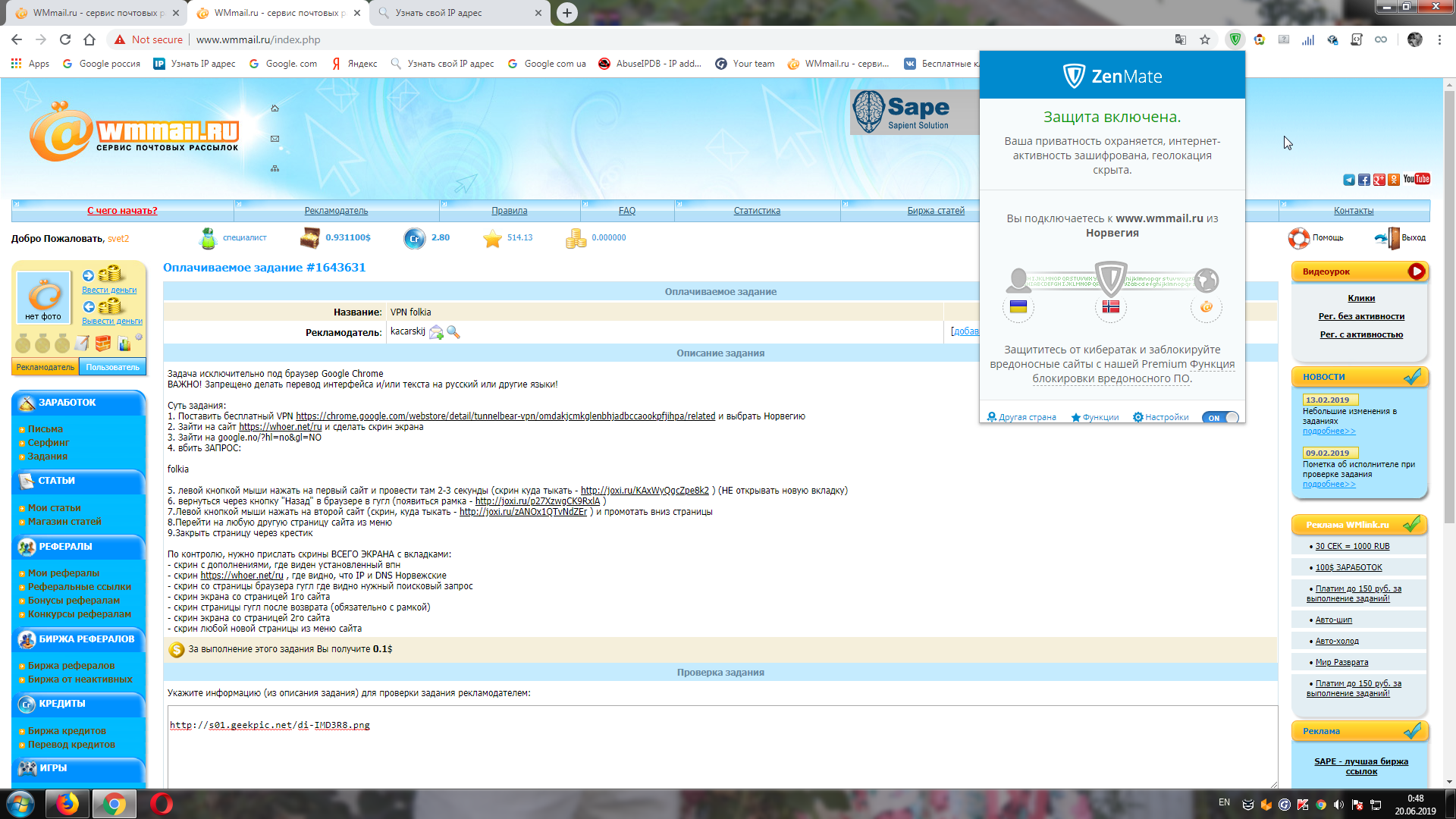Click the Facebook icon in site header
This screenshot has height=819, width=1456.
[x=1364, y=180]
